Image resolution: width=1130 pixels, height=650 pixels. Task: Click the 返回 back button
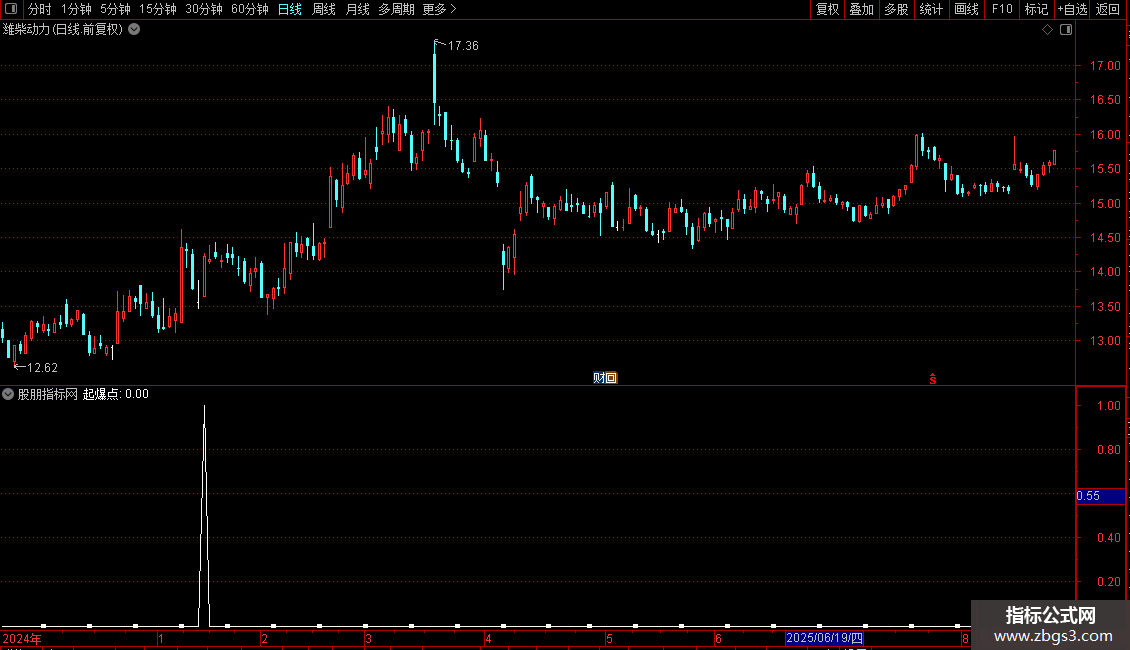pos(1108,9)
